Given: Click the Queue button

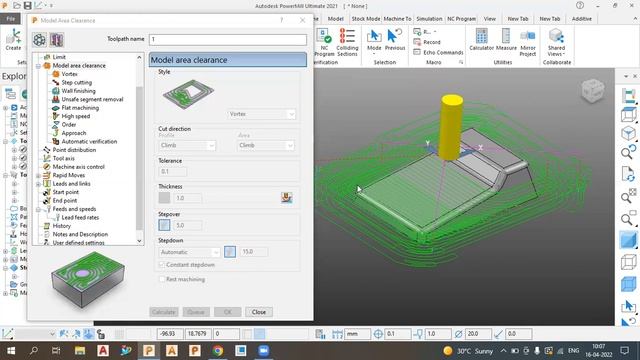Looking at the screenshot, I should (196, 312).
